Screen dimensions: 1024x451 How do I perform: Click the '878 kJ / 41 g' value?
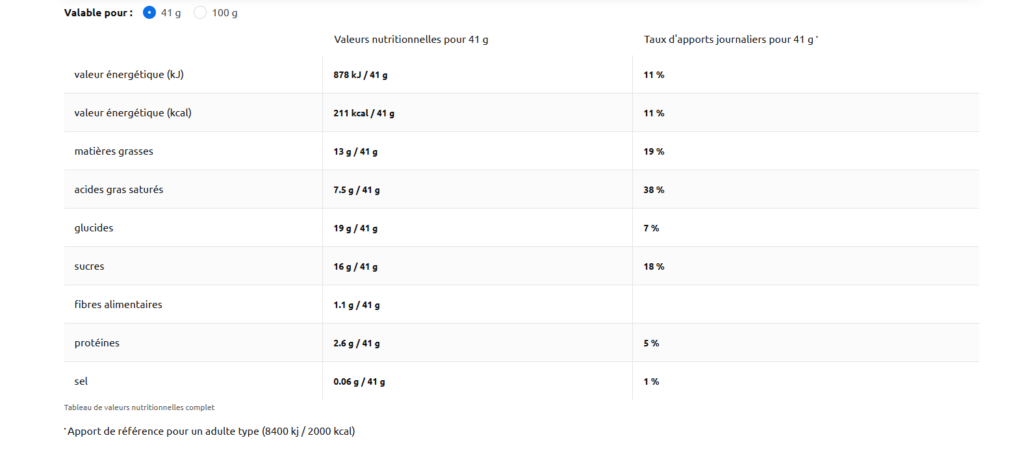(x=360, y=75)
